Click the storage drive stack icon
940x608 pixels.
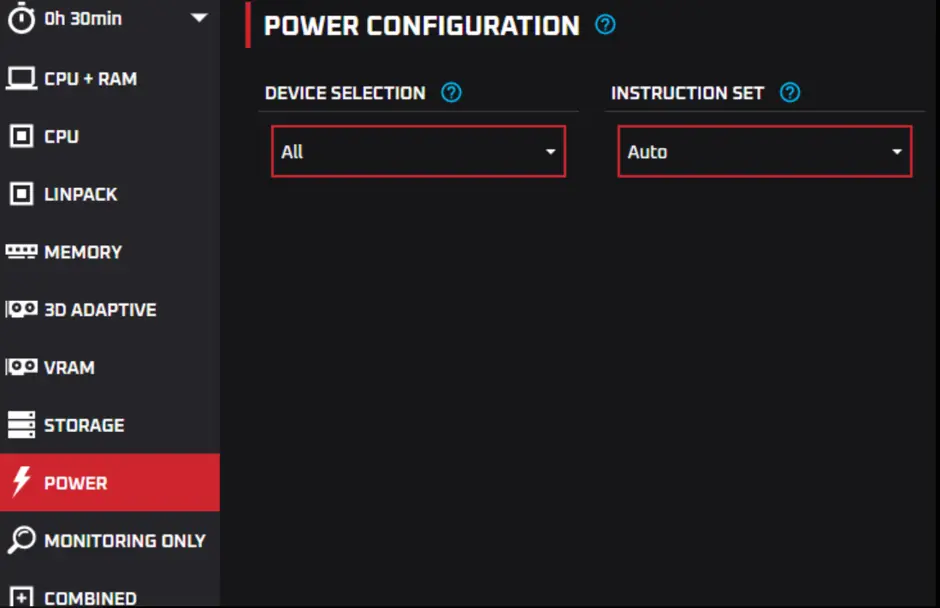point(22,425)
